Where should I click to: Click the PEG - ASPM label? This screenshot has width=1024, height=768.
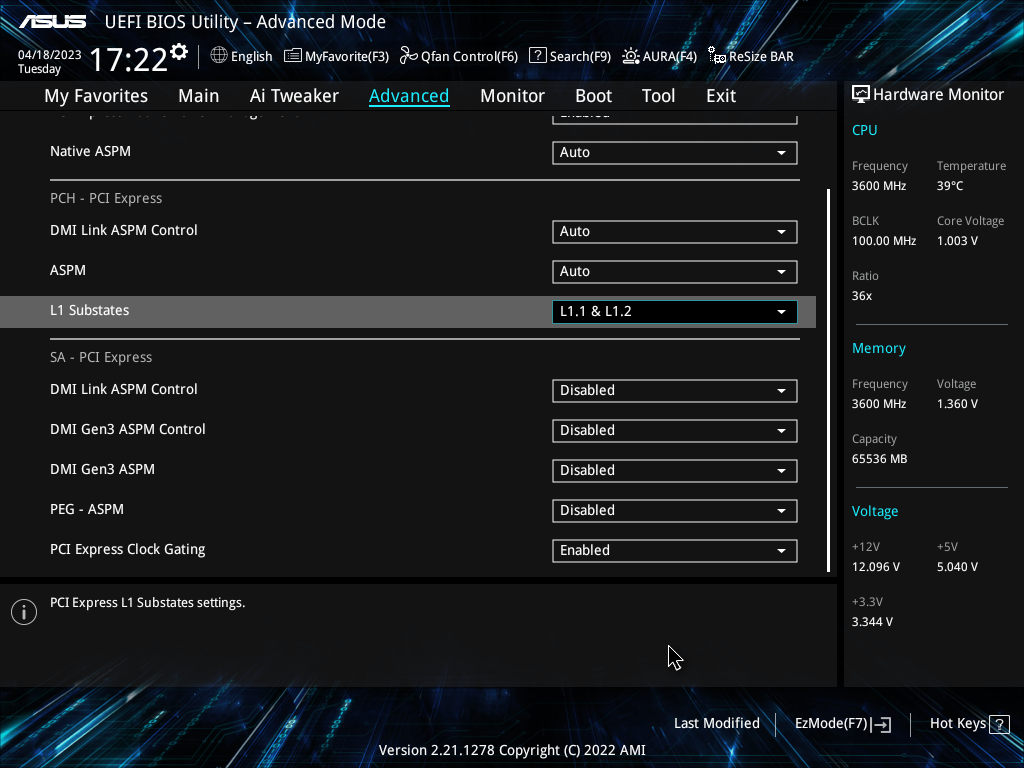pos(87,509)
